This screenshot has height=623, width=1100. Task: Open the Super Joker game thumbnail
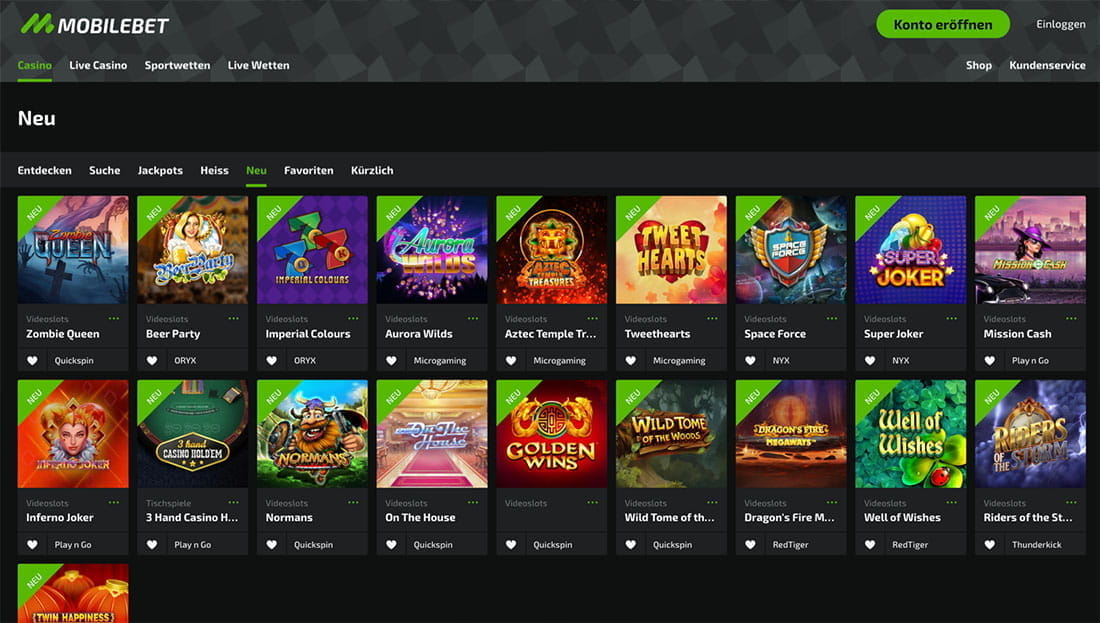tap(911, 250)
